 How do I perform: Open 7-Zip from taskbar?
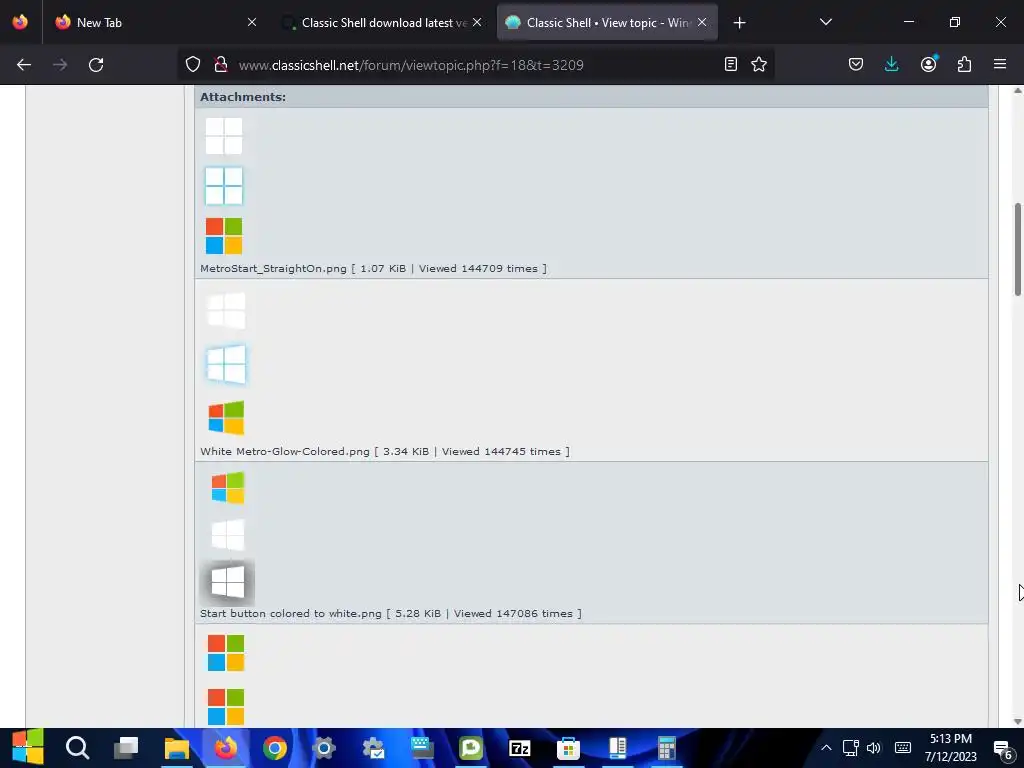point(520,748)
